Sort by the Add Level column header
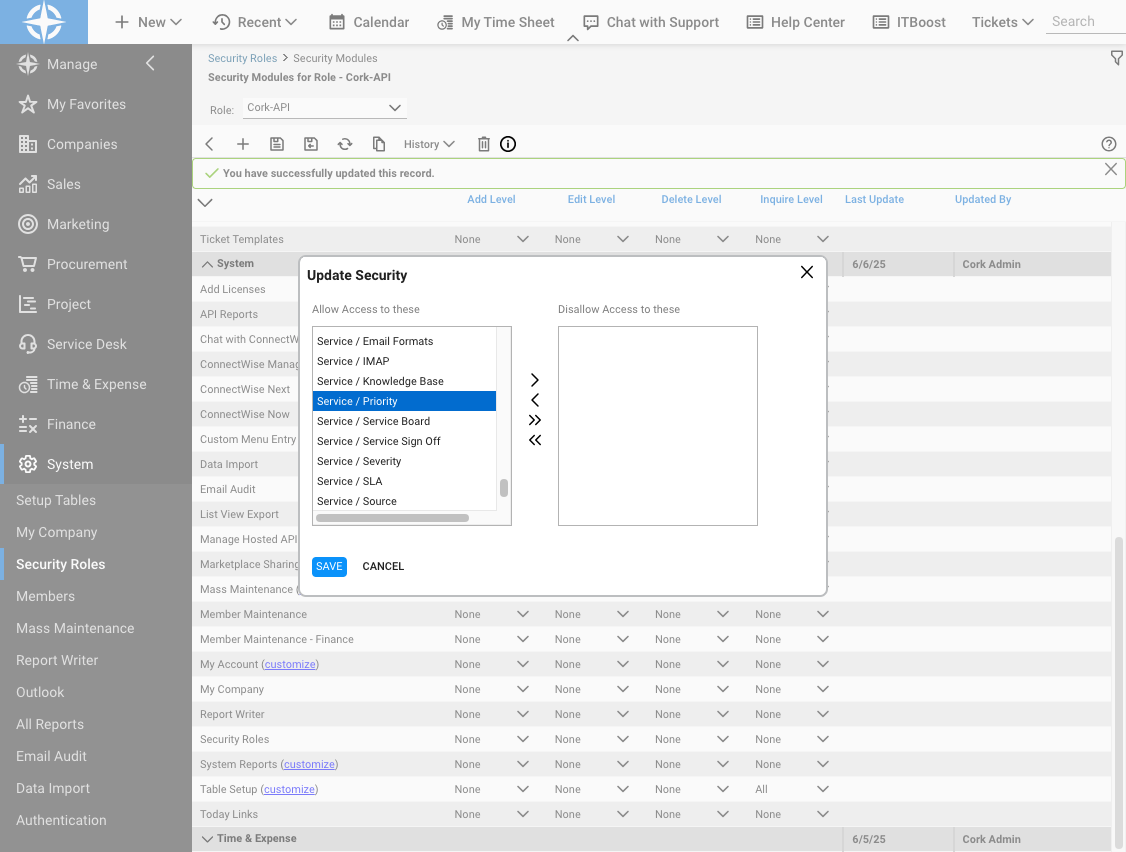 pyautogui.click(x=491, y=200)
